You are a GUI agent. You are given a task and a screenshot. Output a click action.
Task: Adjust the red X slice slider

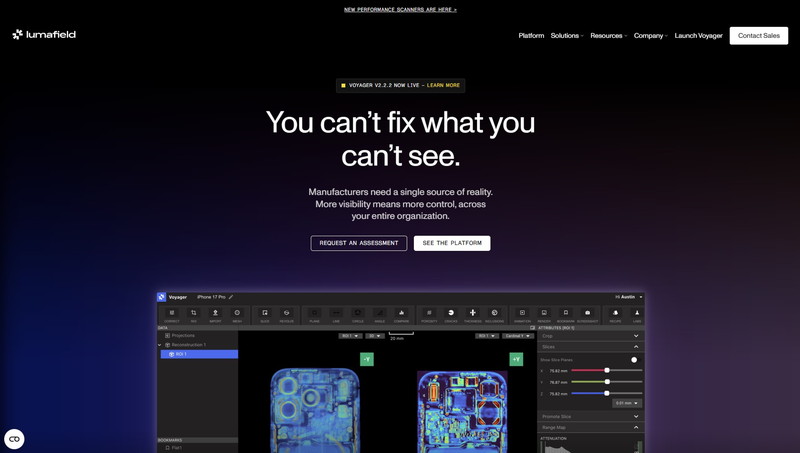tap(607, 370)
